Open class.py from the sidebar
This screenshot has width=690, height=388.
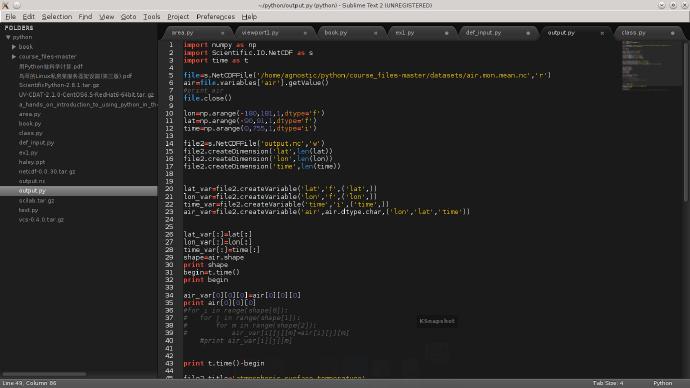pos(31,133)
